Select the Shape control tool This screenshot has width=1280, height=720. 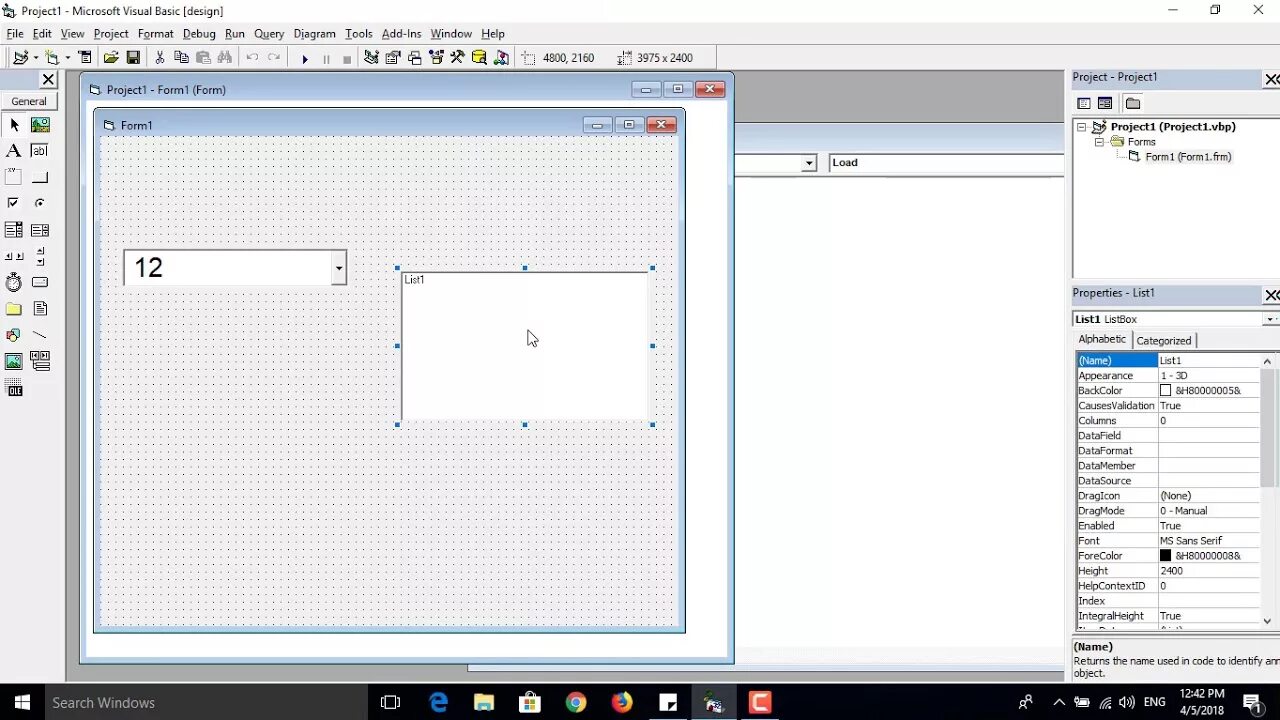pos(14,335)
